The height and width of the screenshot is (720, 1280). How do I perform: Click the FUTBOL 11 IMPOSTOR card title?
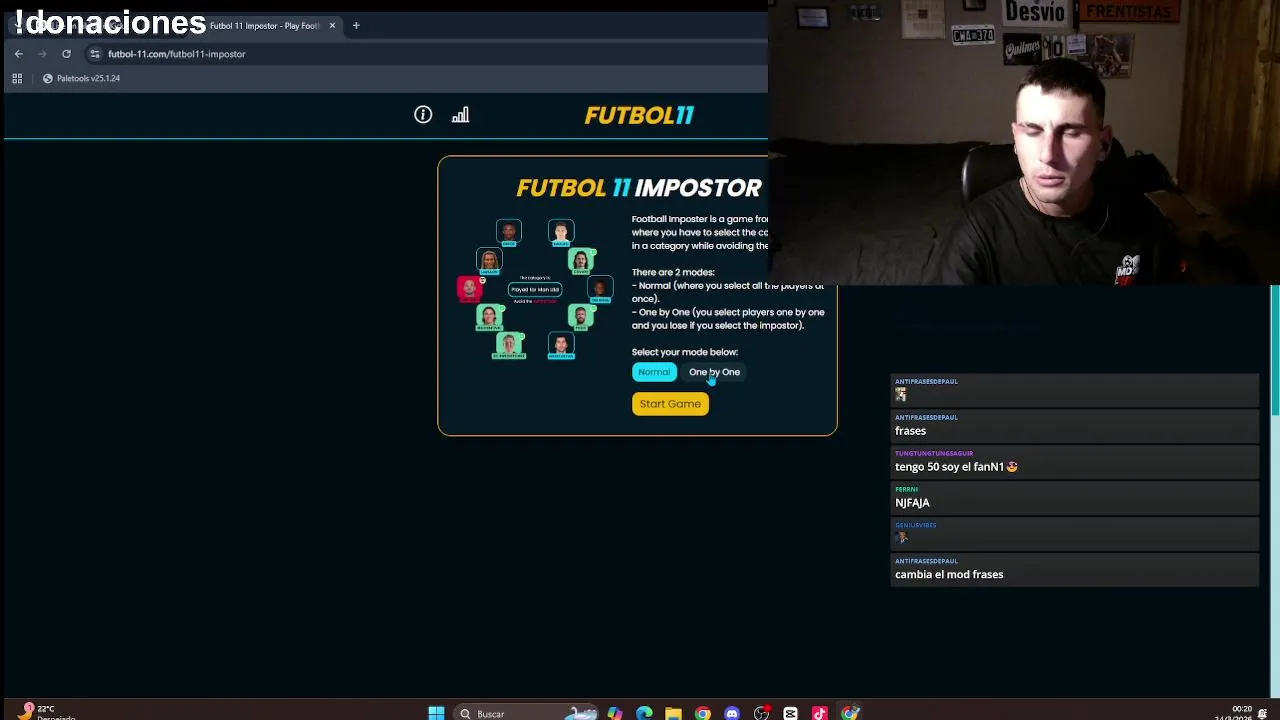[639, 188]
